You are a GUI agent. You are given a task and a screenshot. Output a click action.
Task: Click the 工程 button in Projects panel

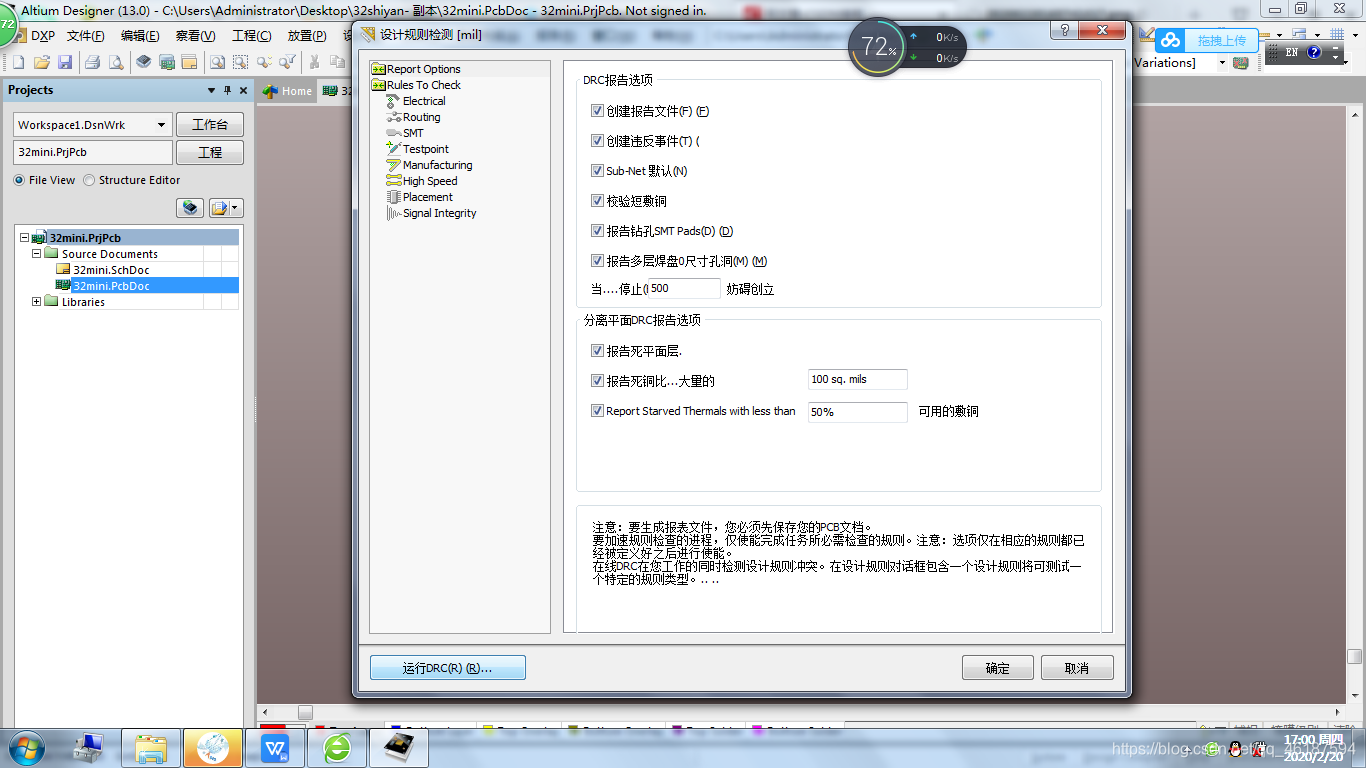tap(210, 153)
